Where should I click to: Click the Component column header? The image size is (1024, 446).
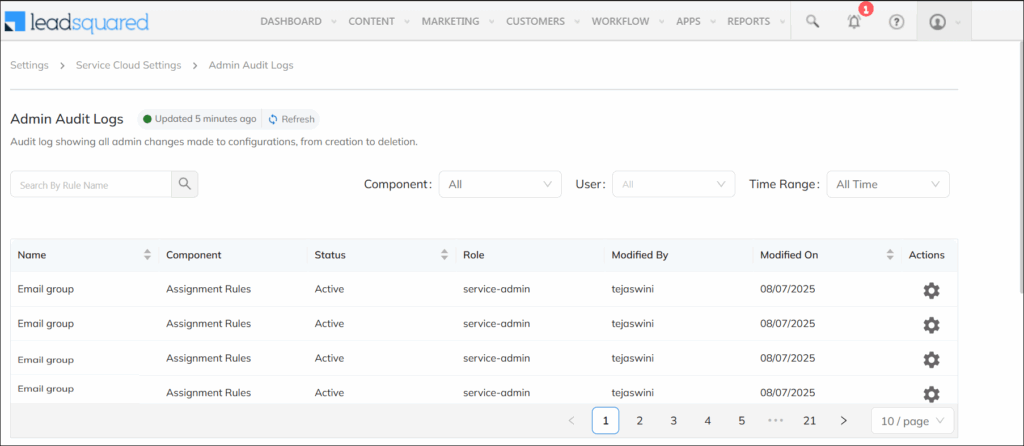[194, 255]
